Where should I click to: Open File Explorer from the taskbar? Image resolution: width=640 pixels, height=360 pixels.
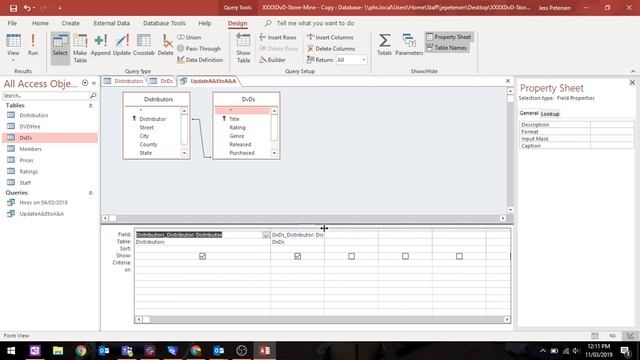click(58, 351)
